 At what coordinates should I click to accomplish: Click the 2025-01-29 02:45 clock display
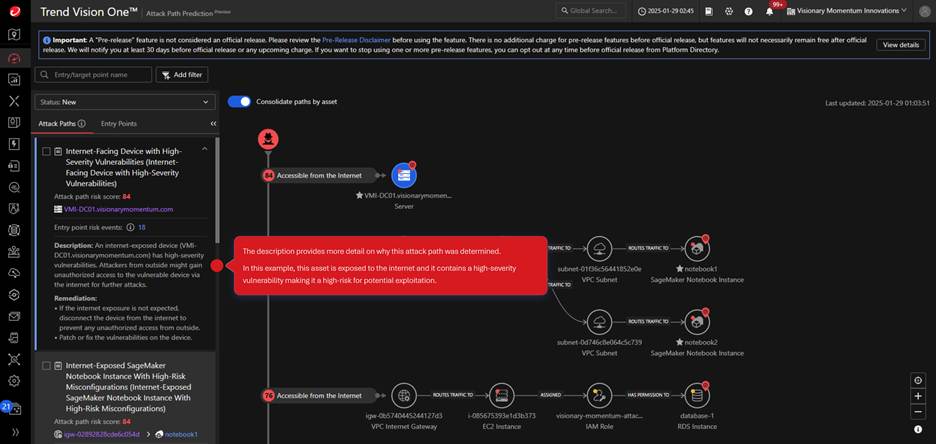coord(666,11)
